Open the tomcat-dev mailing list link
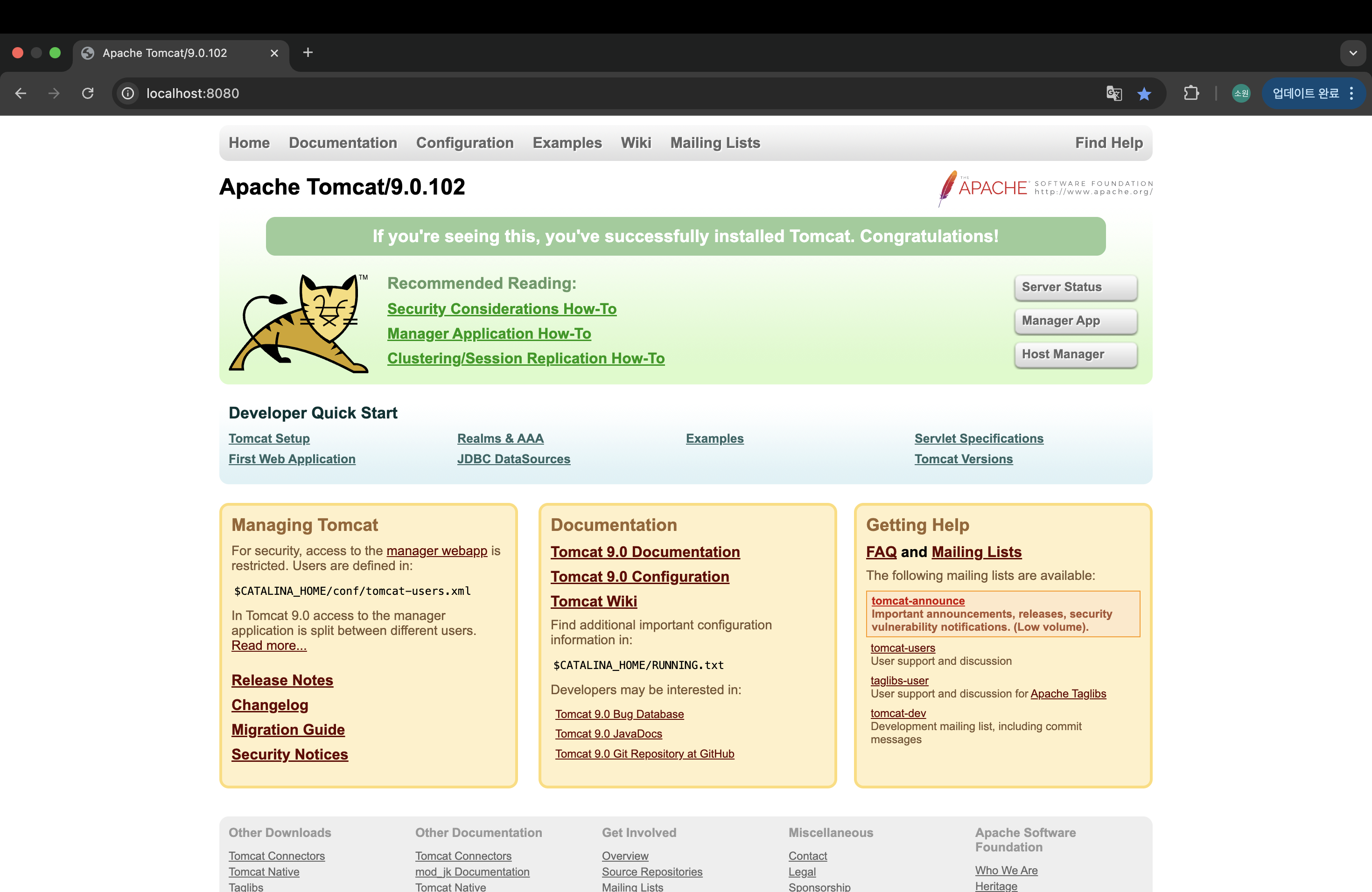1372x892 pixels. click(898, 713)
